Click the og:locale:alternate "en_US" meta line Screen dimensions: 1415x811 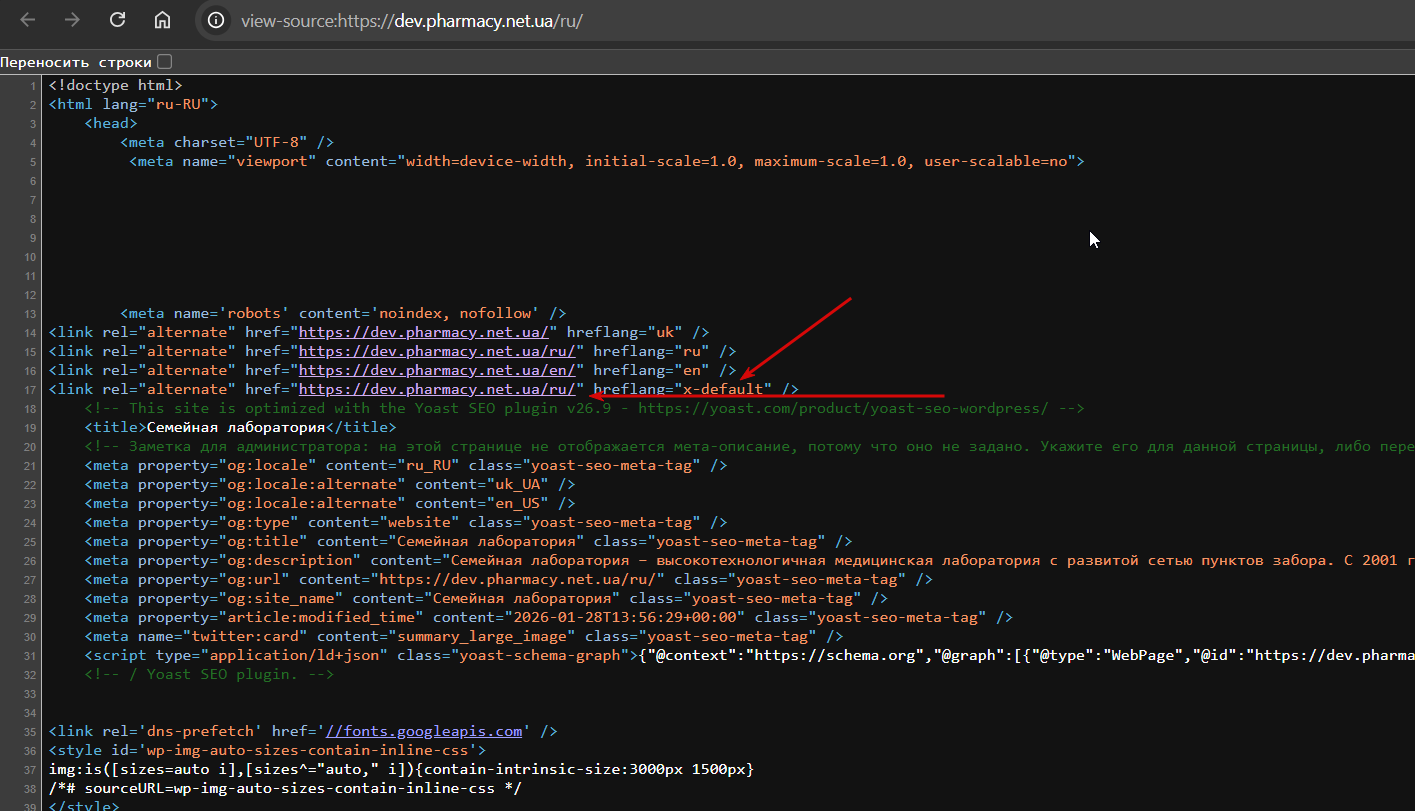[x=330, y=503]
